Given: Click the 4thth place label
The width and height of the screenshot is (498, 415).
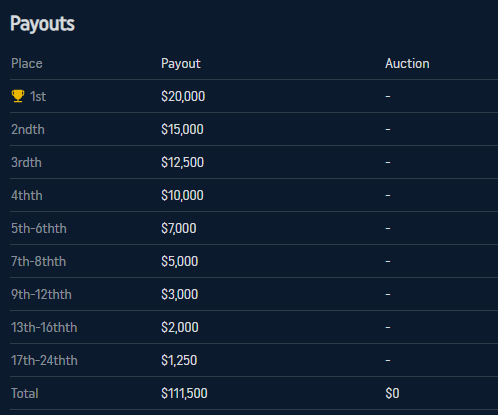Looking at the screenshot, I should [27, 195].
